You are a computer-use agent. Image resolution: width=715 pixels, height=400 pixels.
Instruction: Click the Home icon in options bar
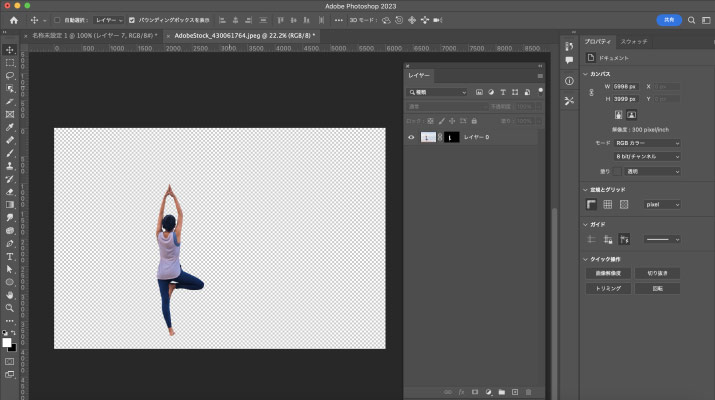point(13,20)
